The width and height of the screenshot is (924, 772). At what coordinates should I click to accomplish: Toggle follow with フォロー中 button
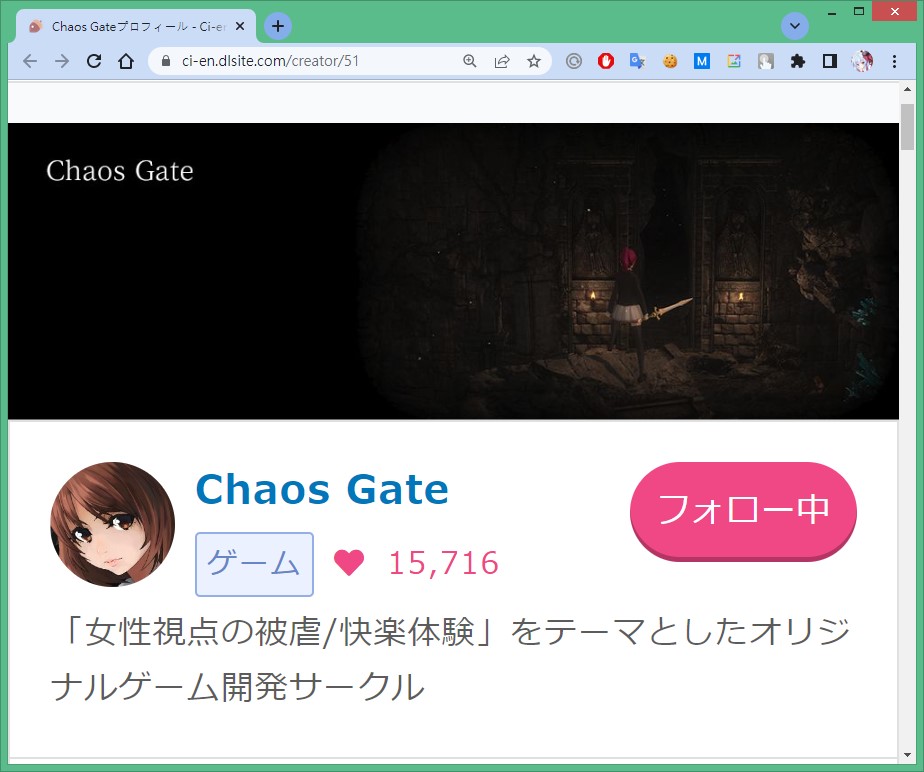point(743,511)
